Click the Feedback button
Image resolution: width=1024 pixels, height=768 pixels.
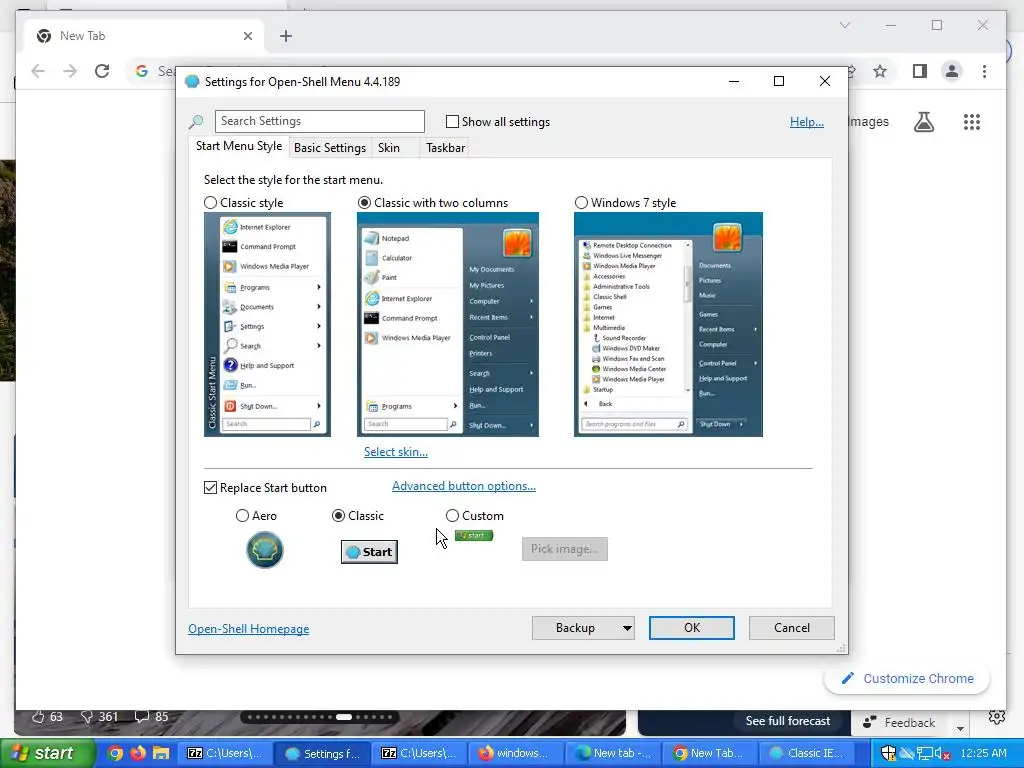coord(899,722)
